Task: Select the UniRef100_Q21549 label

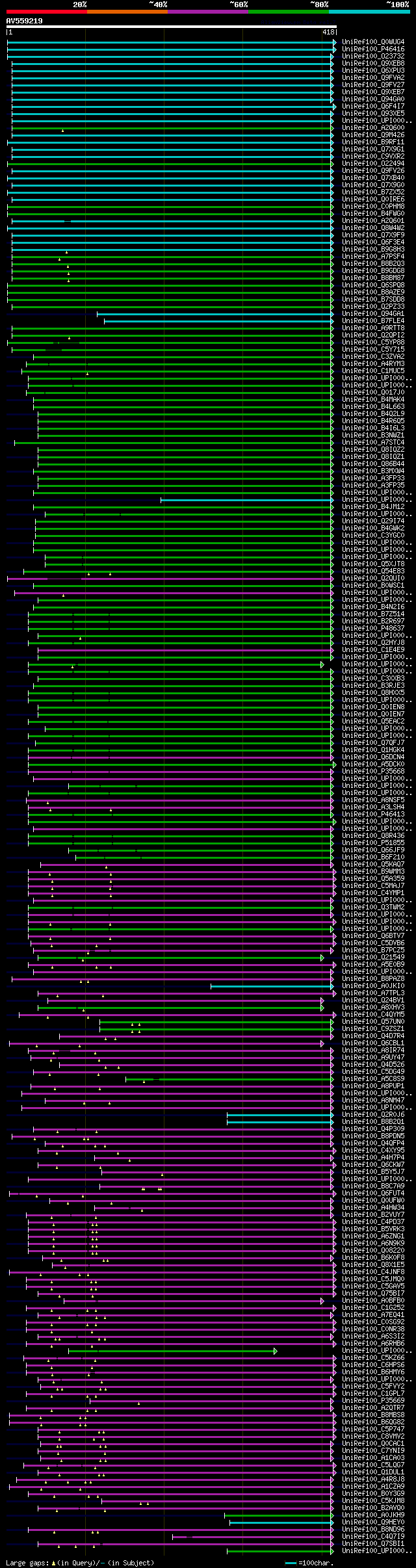Action: click(x=373, y=958)
